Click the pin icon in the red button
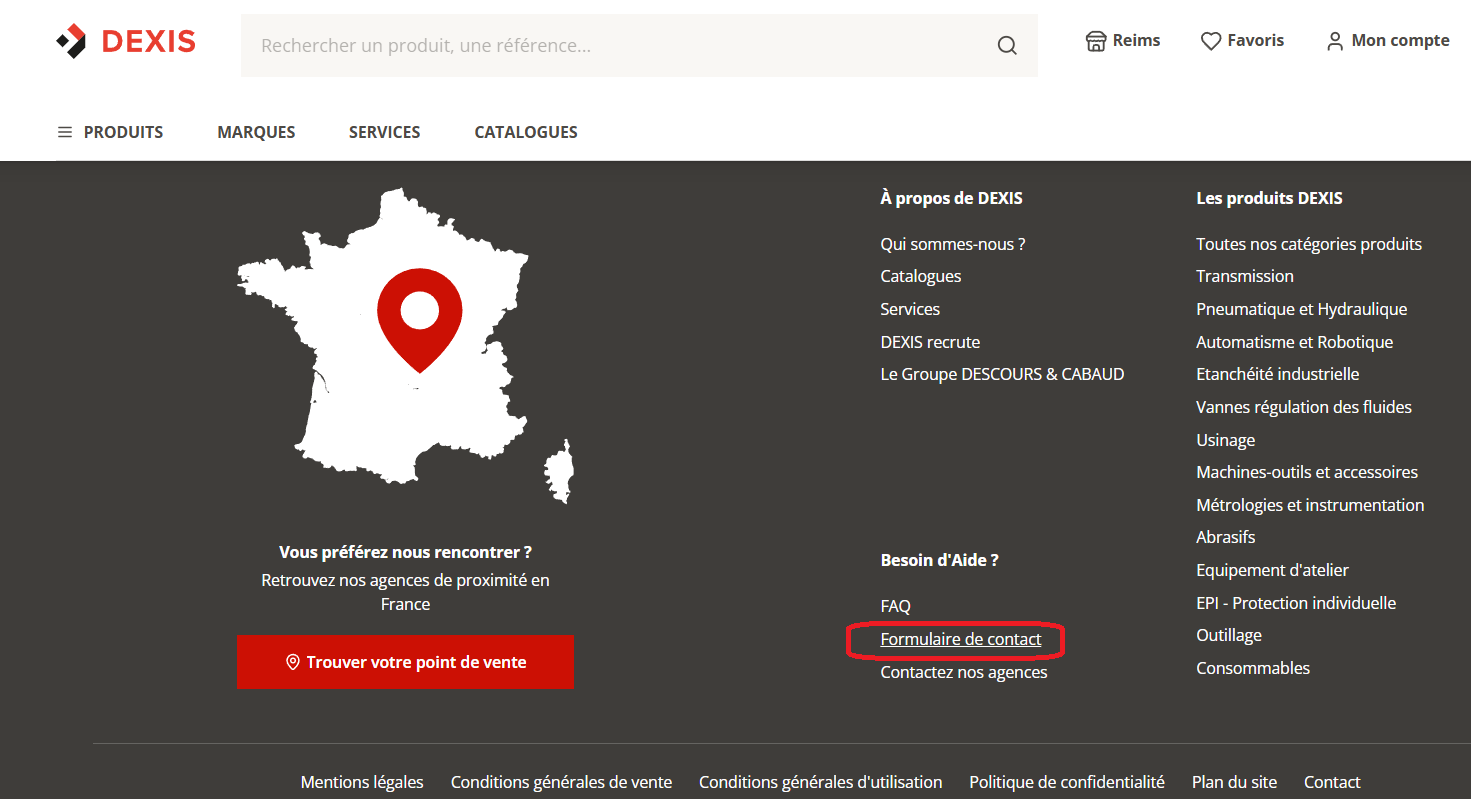Viewport: 1471px width, 799px height. 293,662
